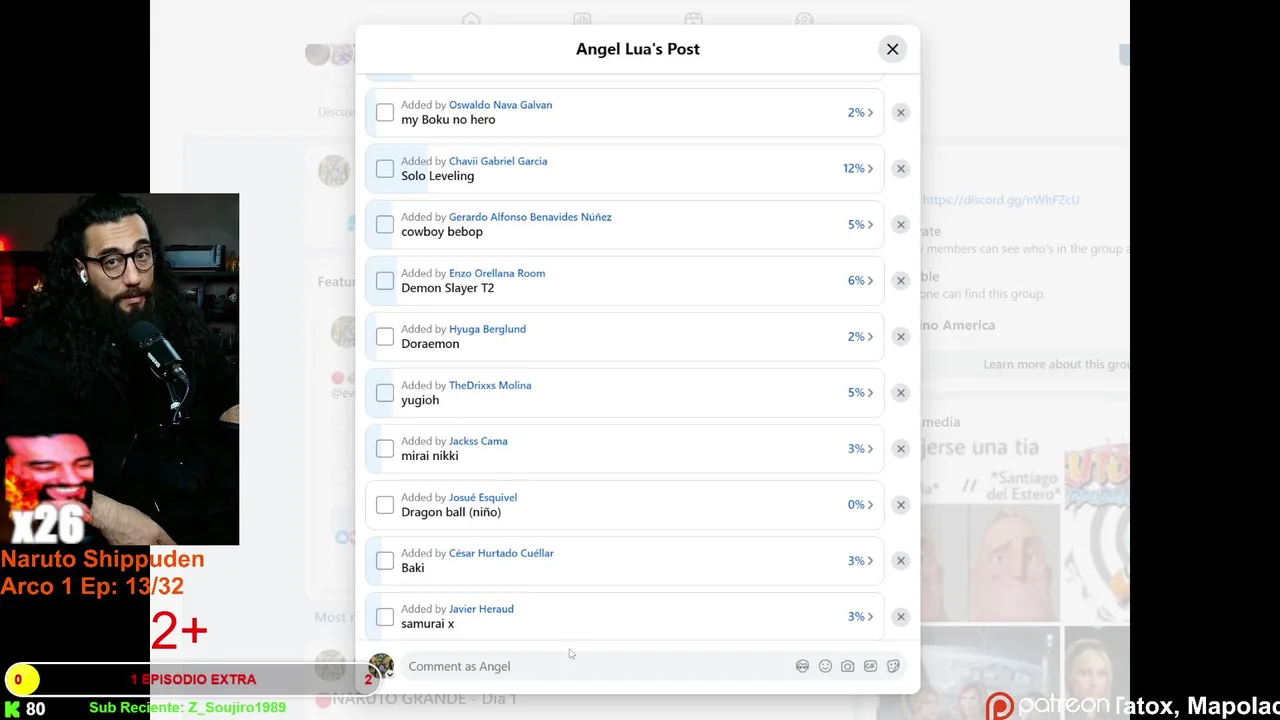Screen dimensions: 1280x720
Task: Check the samurai x option
Action: point(385,617)
